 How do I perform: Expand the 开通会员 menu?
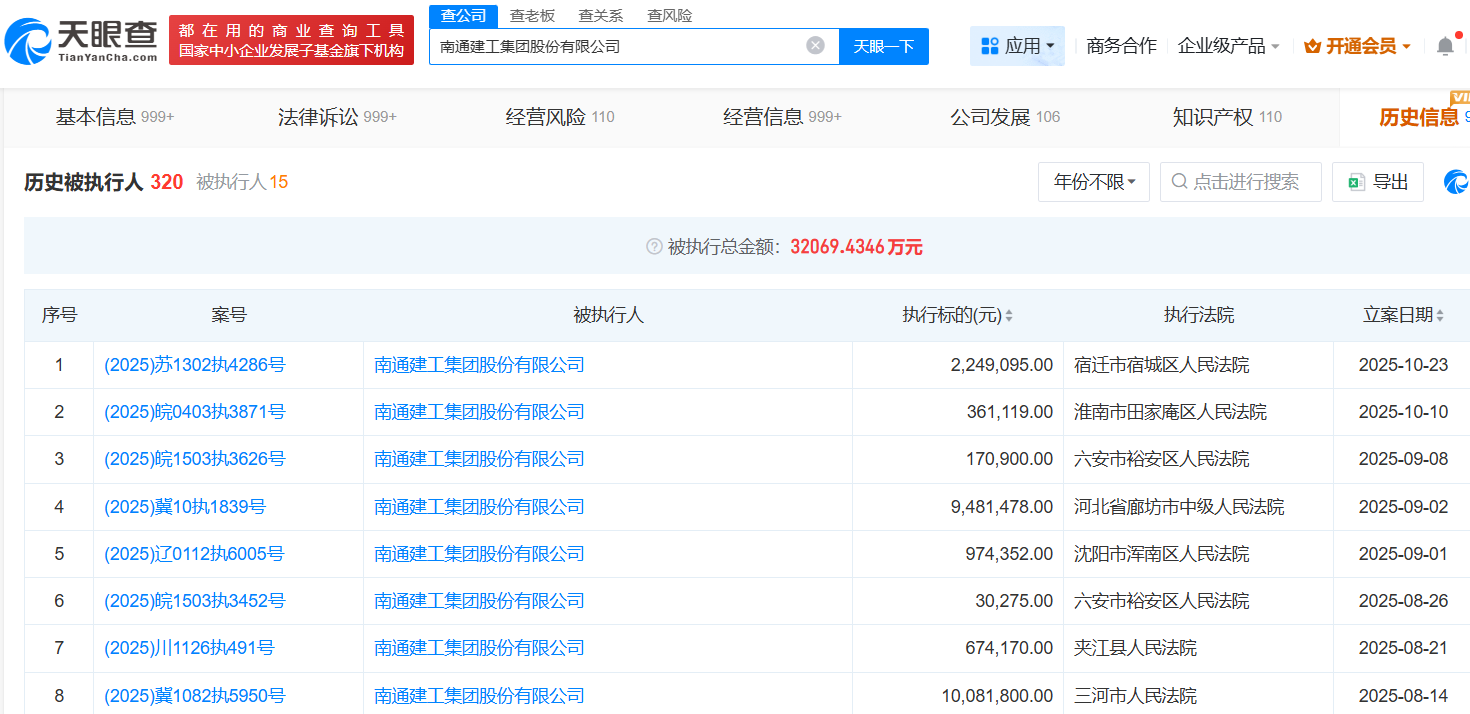1357,46
